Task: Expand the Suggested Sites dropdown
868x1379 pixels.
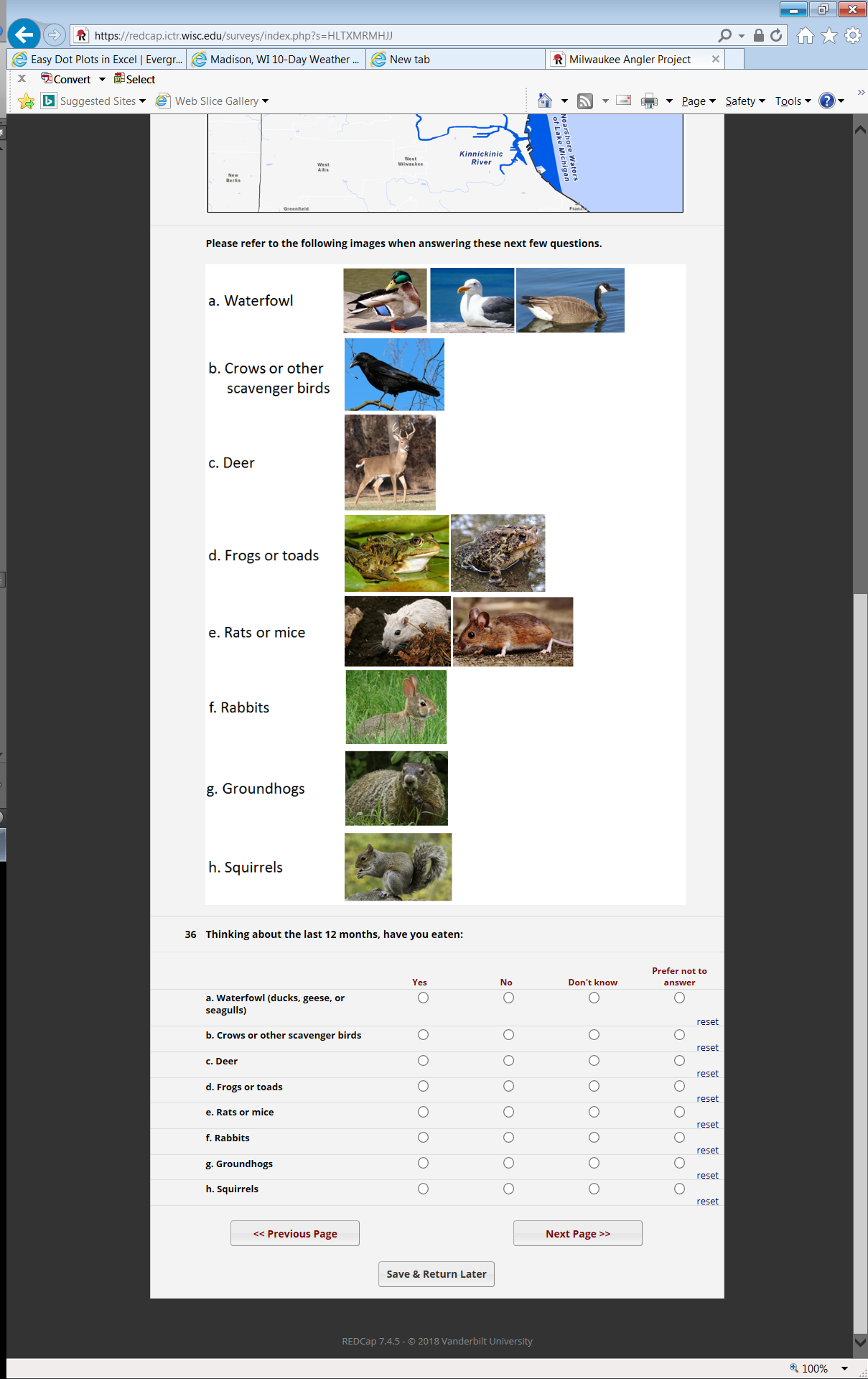Action: pyautogui.click(x=142, y=101)
